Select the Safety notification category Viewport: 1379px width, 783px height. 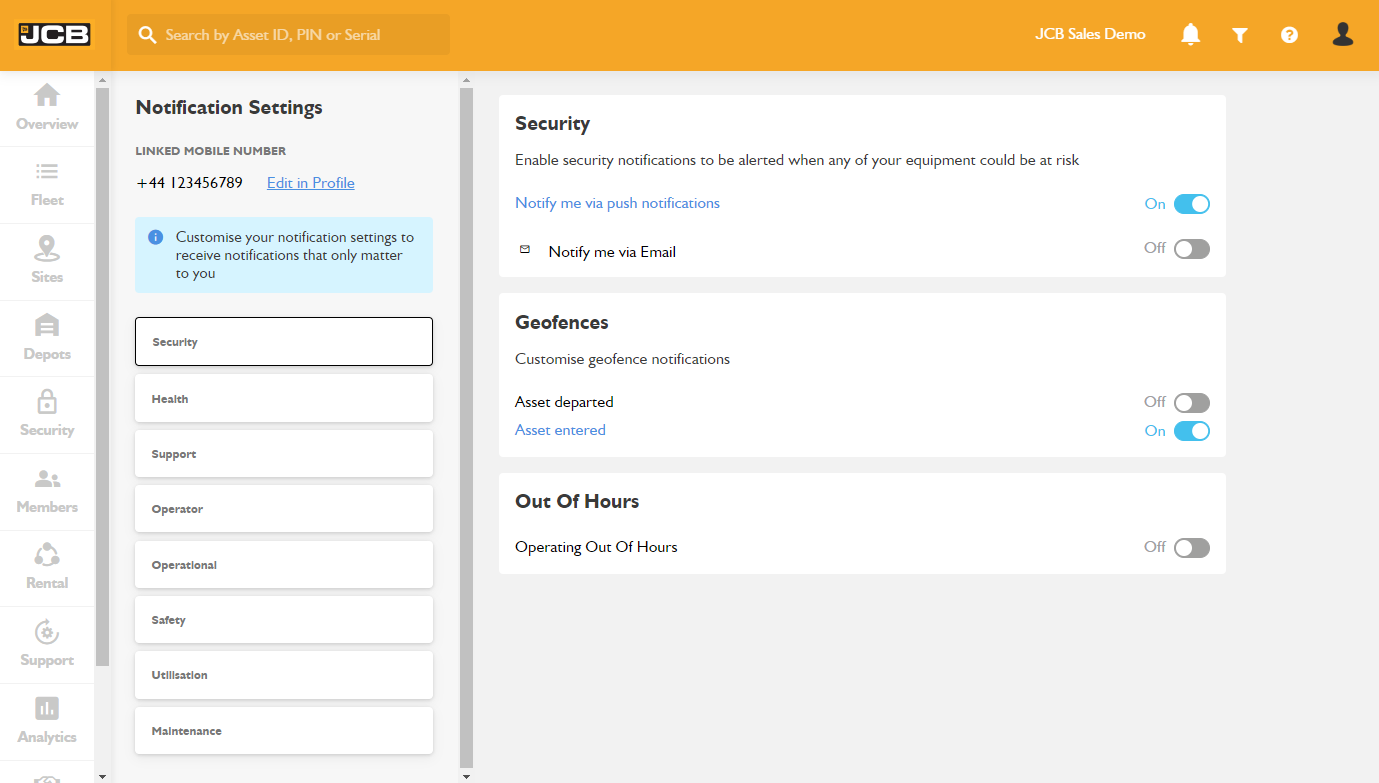tap(284, 620)
